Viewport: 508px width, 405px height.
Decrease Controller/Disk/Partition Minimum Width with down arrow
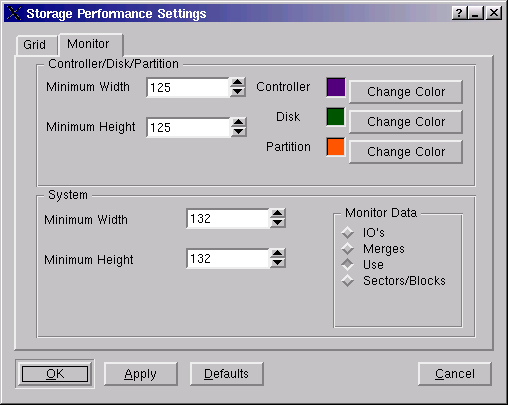tap(238, 92)
